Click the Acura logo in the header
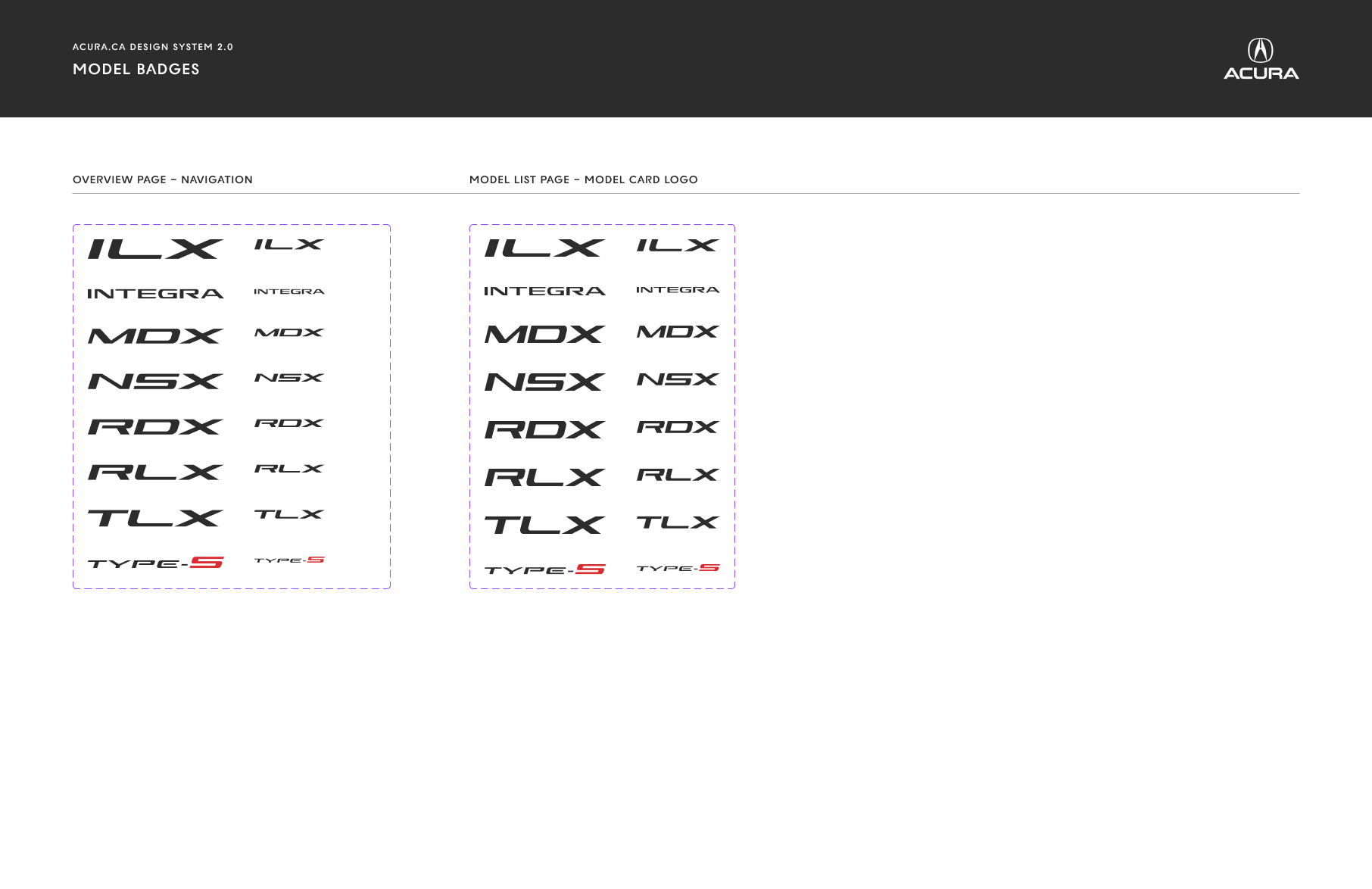This screenshot has height=889, width=1372. click(1261, 59)
